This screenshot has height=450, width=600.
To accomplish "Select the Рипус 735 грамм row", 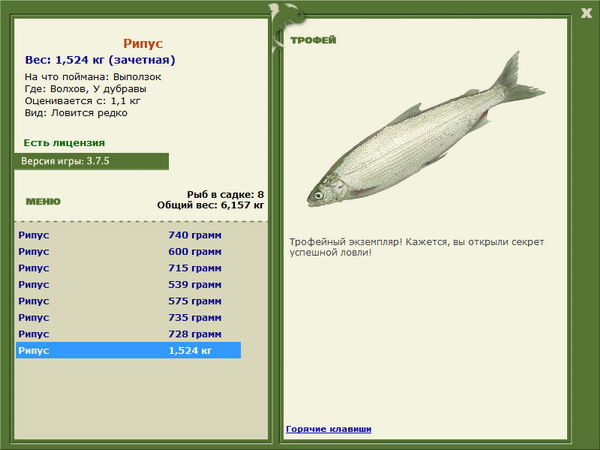I will point(128,318).
